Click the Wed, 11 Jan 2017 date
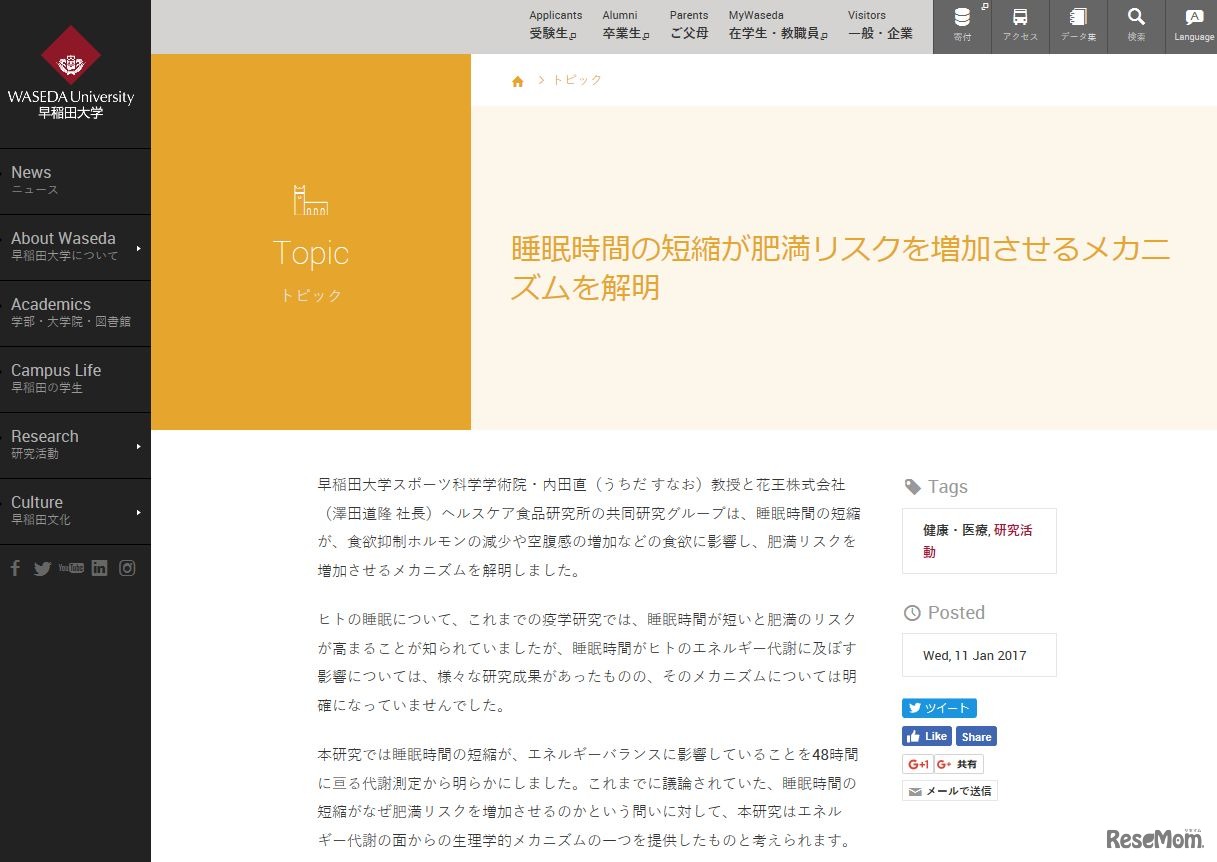The height and width of the screenshot is (862, 1217). 974,656
